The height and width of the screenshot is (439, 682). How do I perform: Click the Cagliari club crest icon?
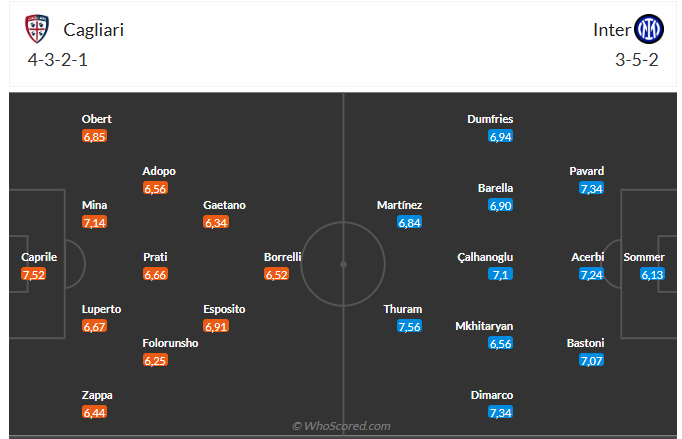coord(37,29)
